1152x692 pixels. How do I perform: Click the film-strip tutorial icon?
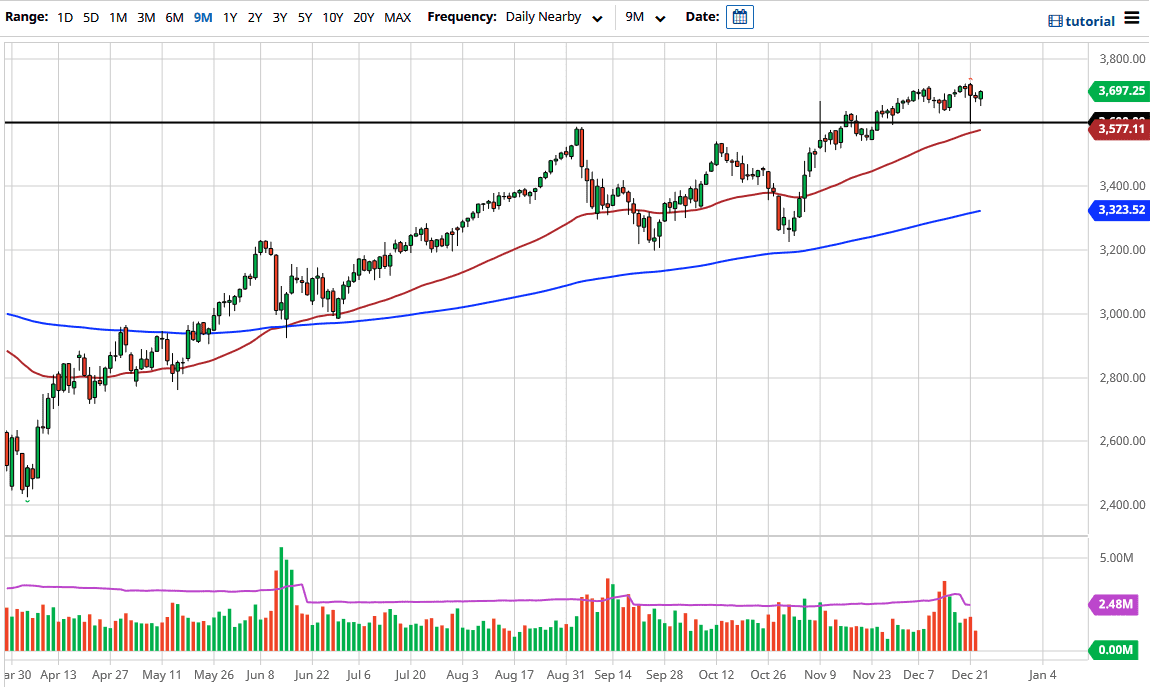pos(1054,20)
